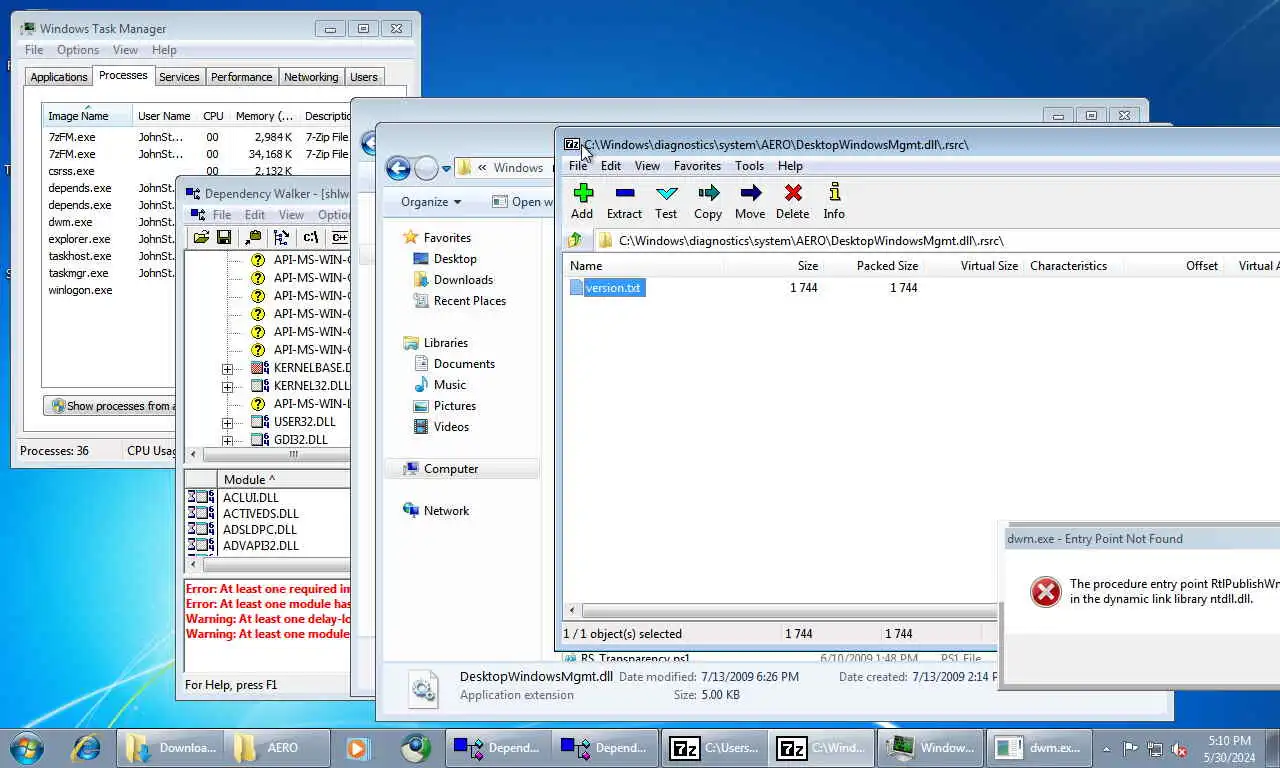Viewport: 1280px width, 768px height.
Task: Switch to Services tab in Task Manager
Action: [179, 77]
